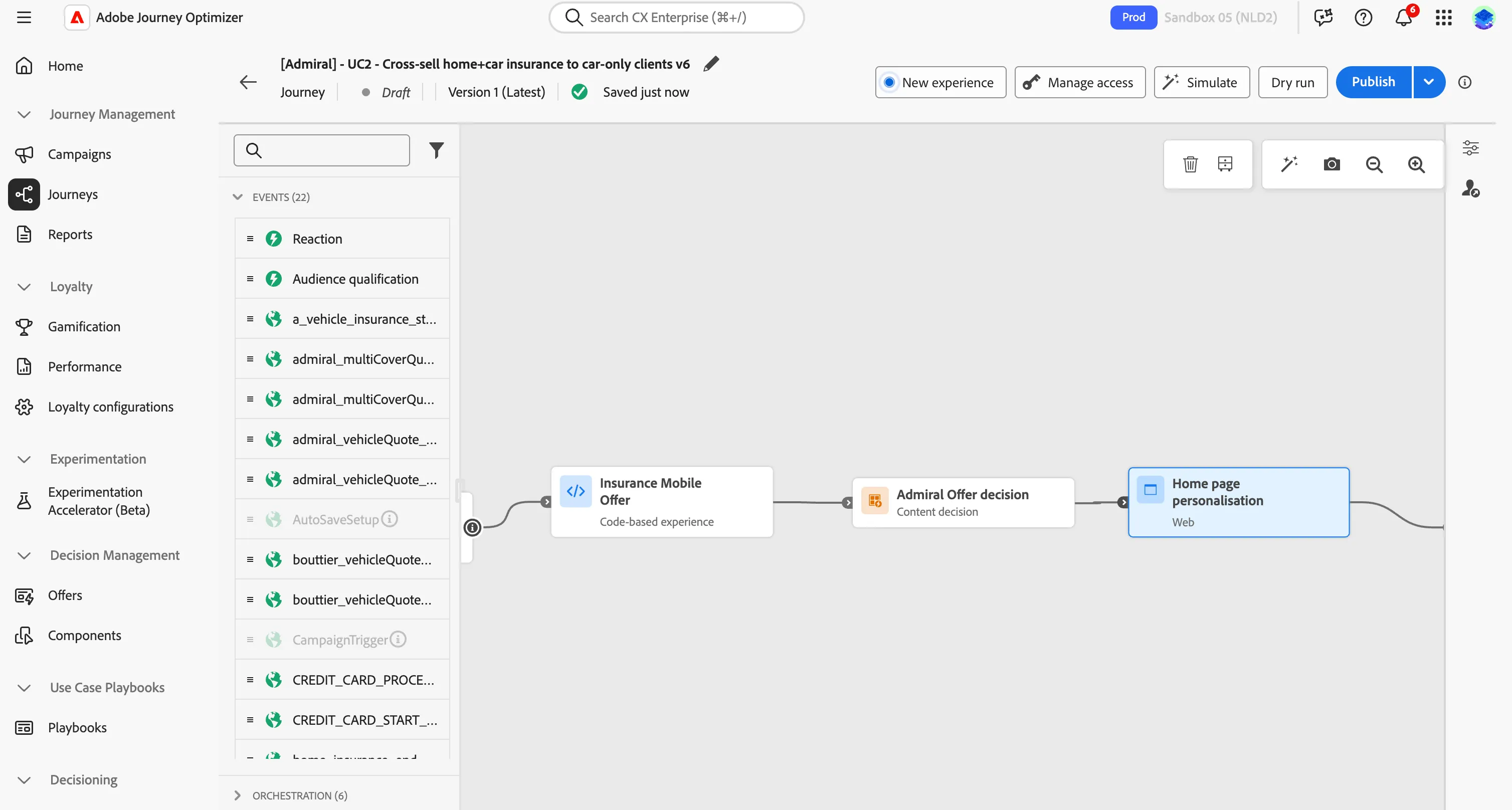Open the profile cap icon in right rail

[1470, 188]
